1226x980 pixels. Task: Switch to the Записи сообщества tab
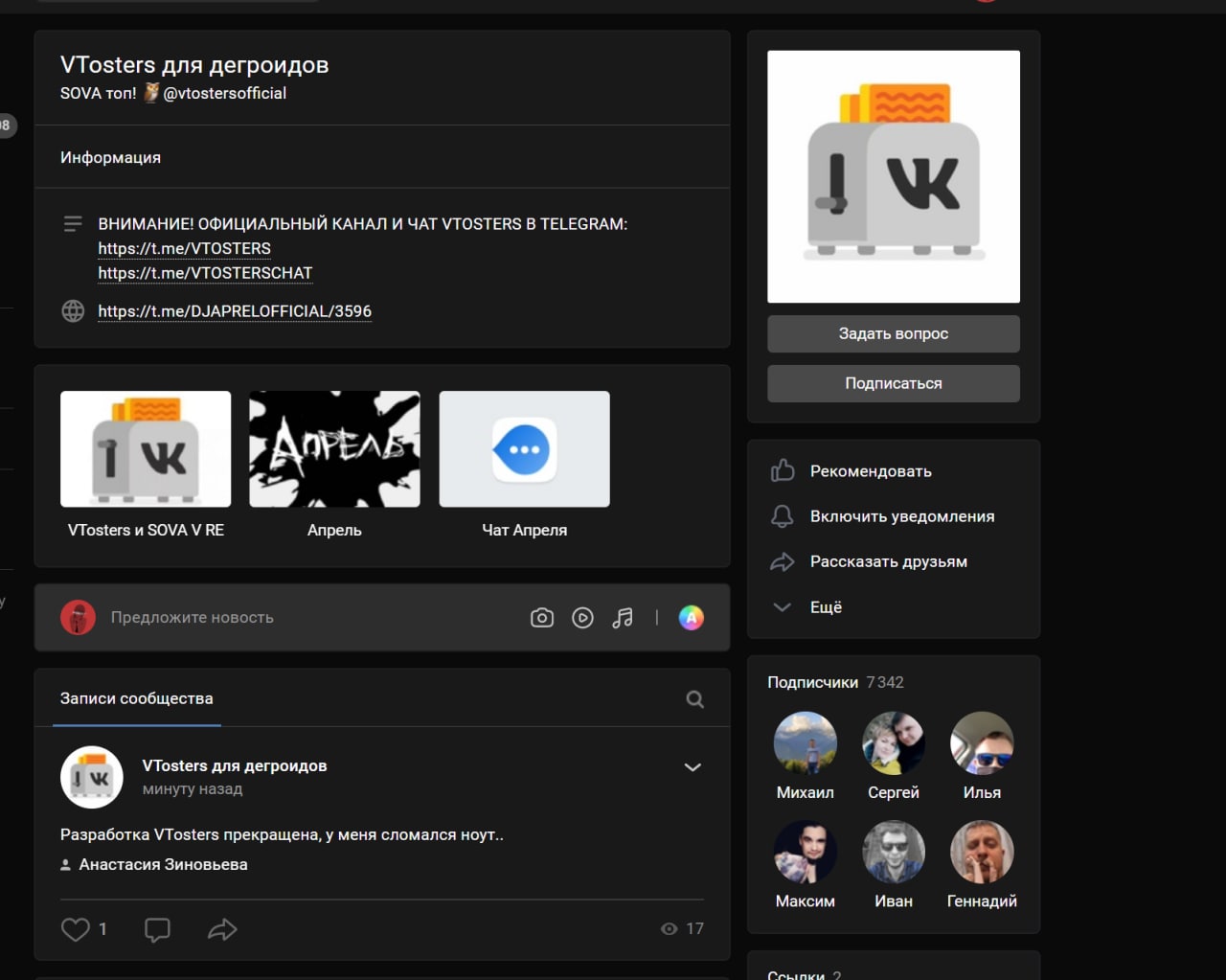point(137,698)
